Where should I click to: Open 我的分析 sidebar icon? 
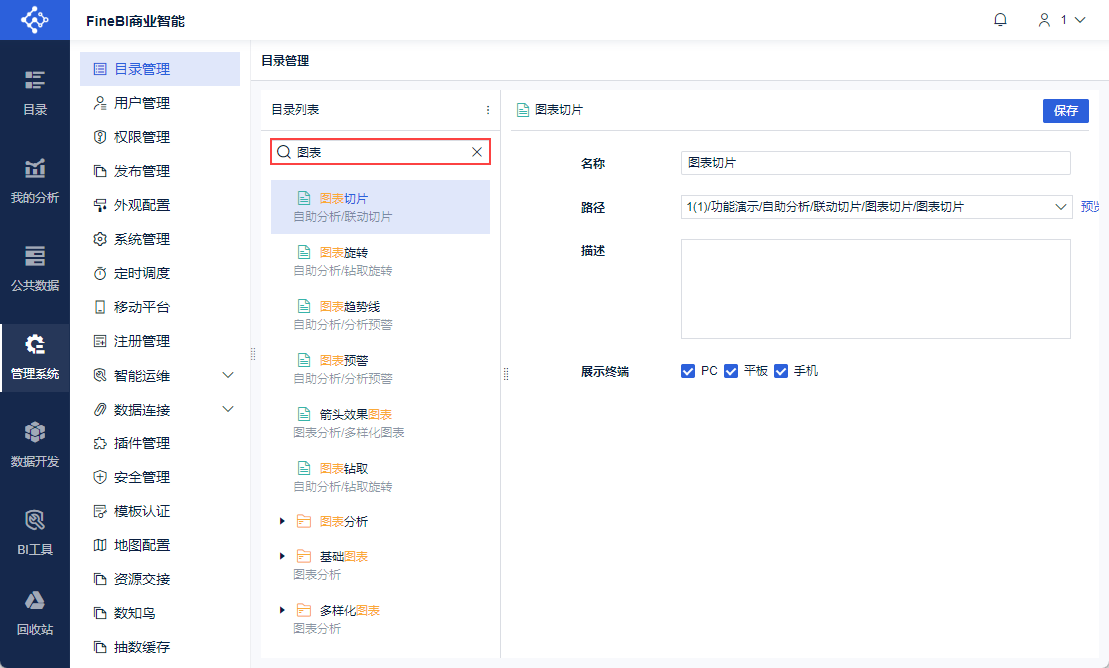[x=35, y=179]
